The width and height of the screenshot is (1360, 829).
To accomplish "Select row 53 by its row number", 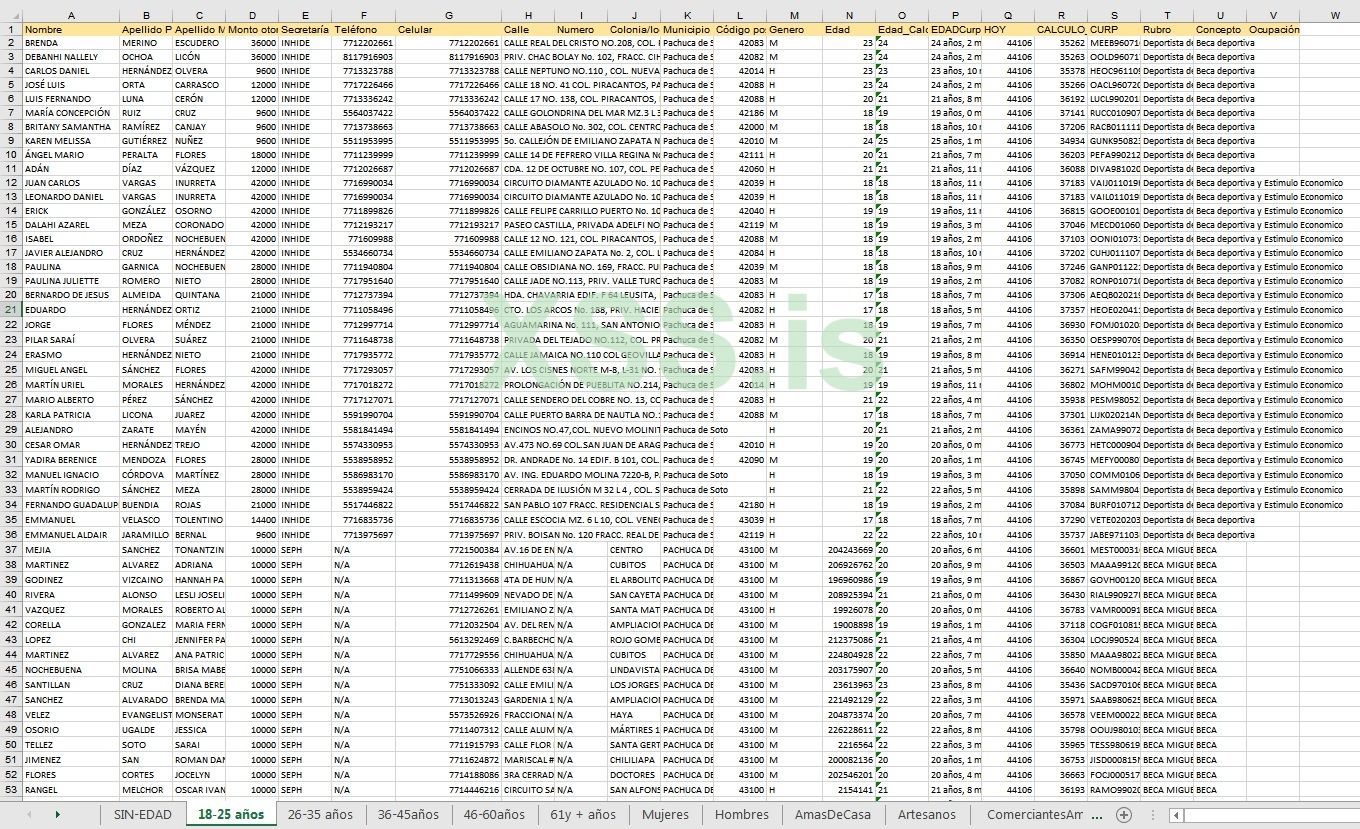I will (11, 790).
